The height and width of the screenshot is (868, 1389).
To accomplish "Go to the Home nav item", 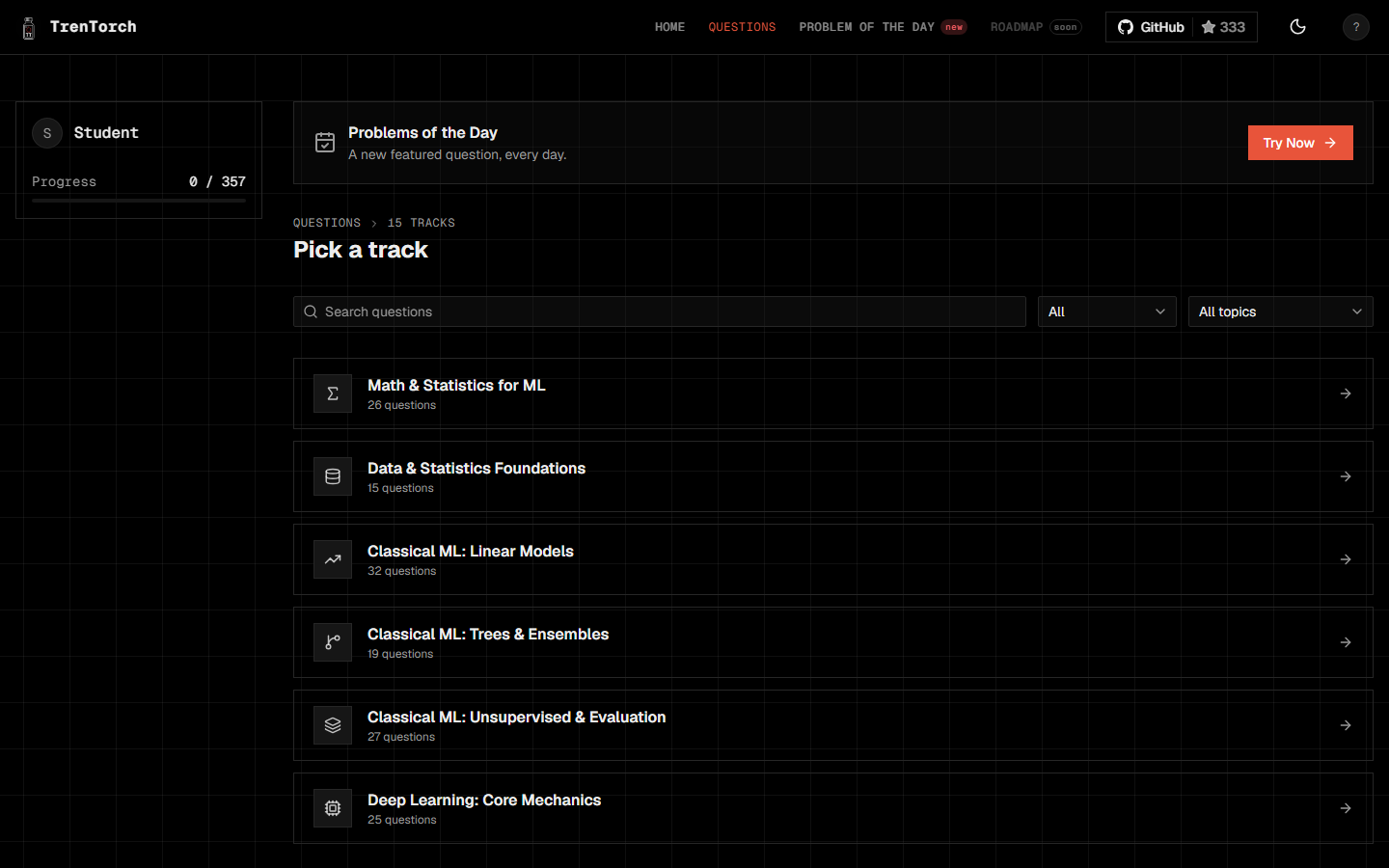I will pos(669,27).
